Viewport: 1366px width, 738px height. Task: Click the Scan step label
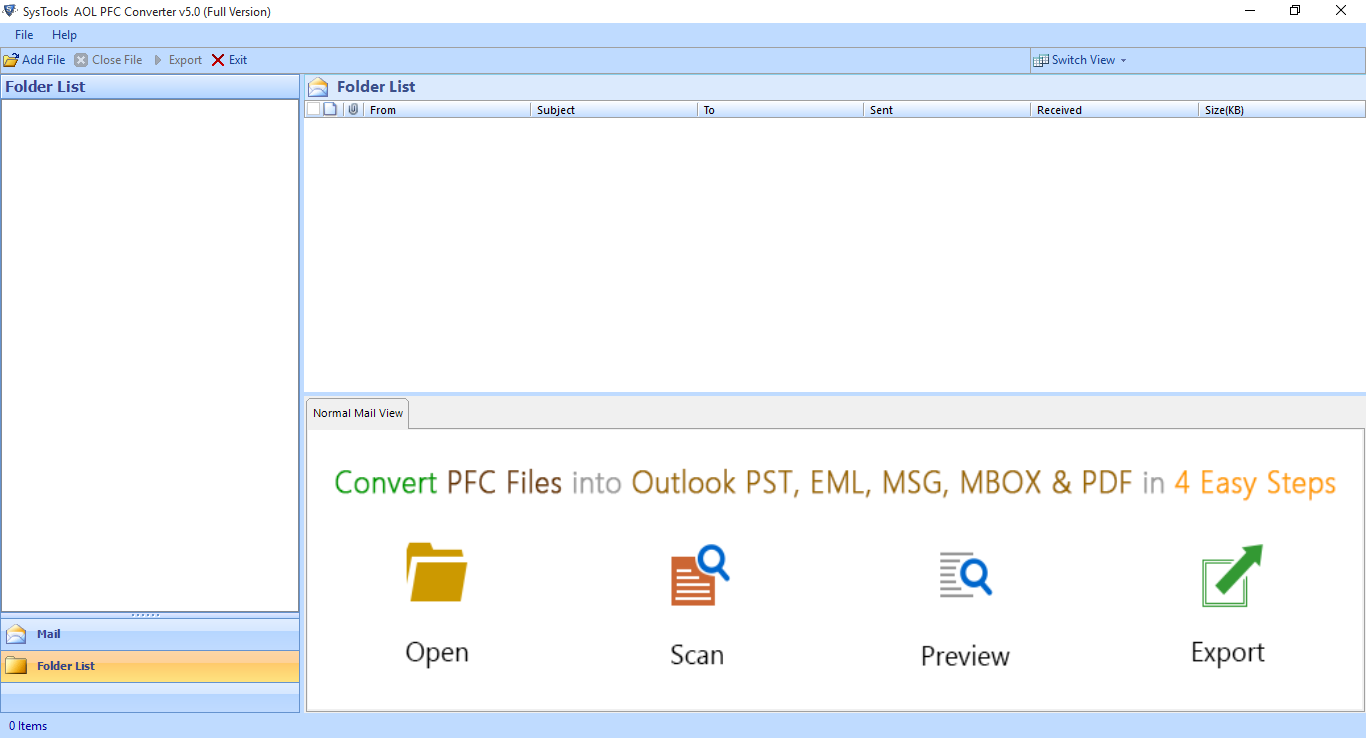tap(697, 655)
